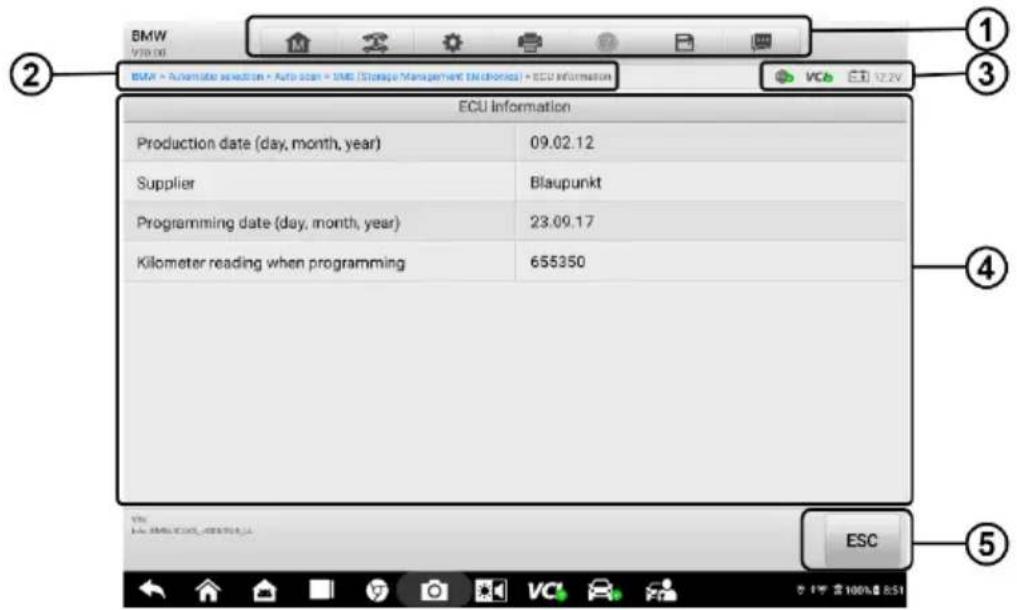The image size is (1017, 610).
Task: Open the MaxiSys home toolbar icon
Action: 298,43
